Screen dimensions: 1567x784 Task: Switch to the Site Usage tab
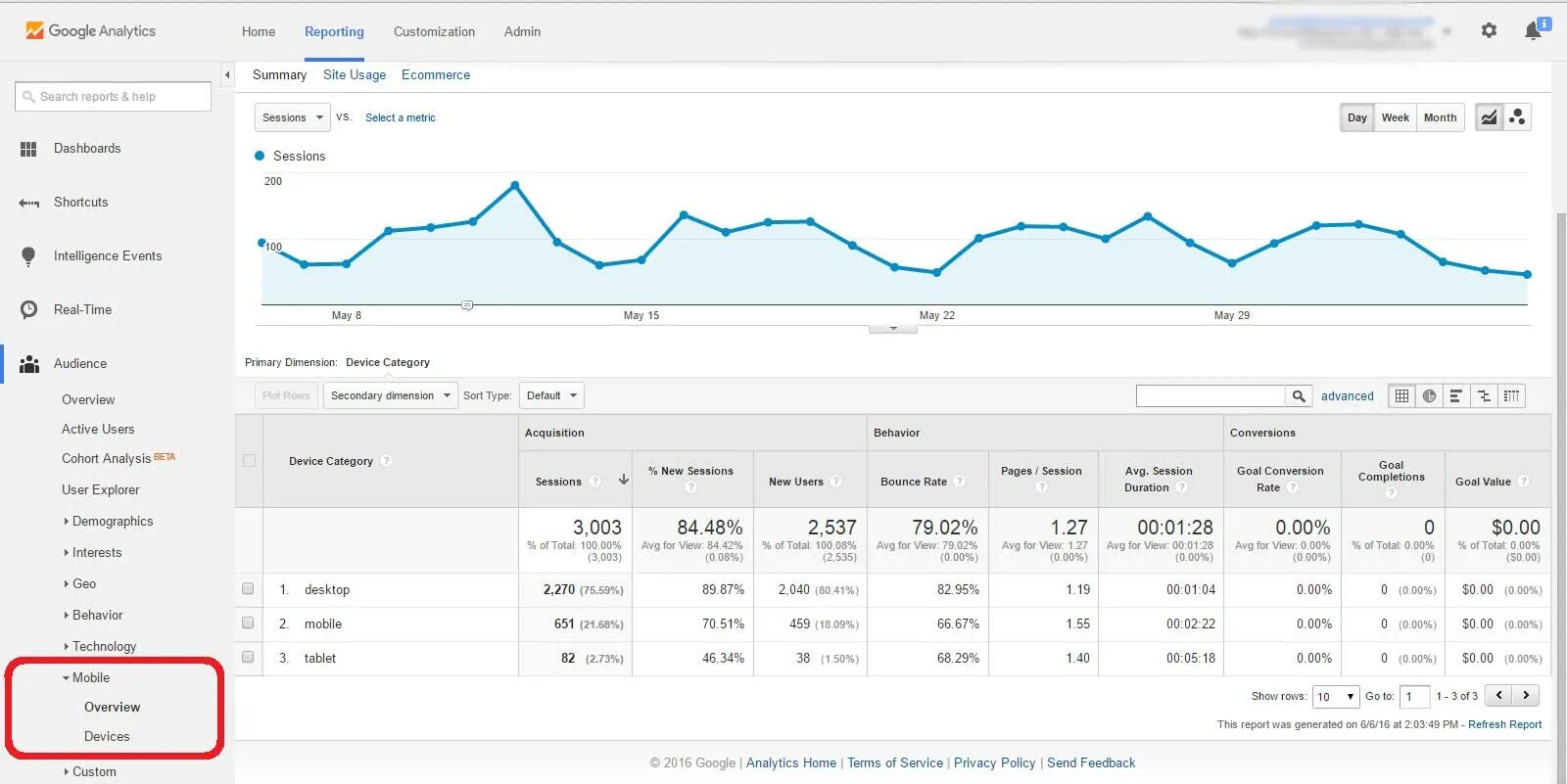355,74
